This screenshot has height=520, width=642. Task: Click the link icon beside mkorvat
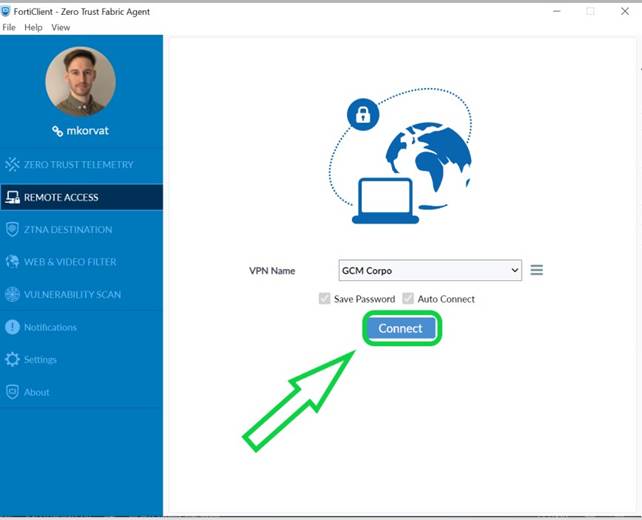[57, 131]
